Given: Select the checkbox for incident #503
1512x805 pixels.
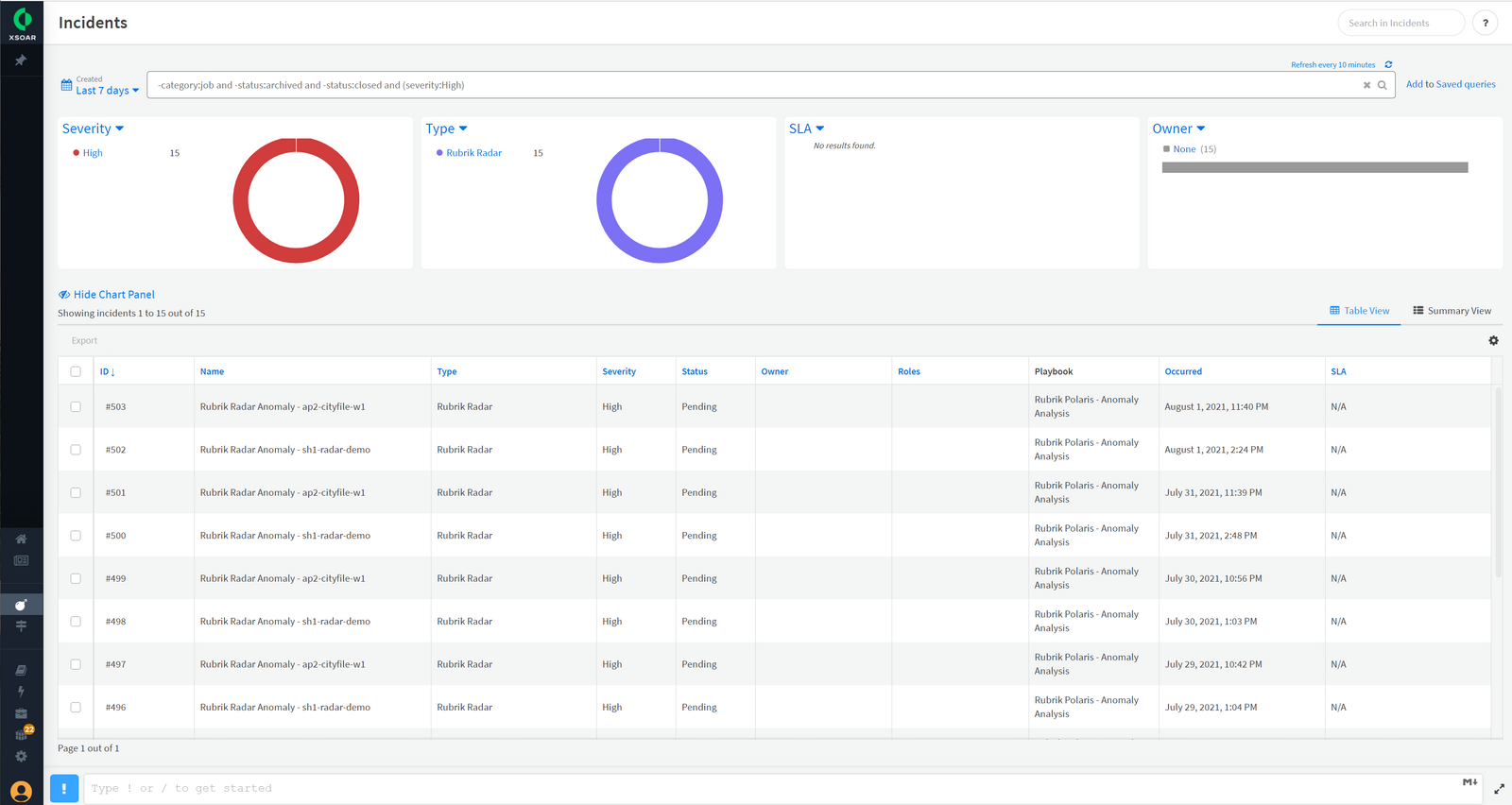Looking at the screenshot, I should coord(76,407).
